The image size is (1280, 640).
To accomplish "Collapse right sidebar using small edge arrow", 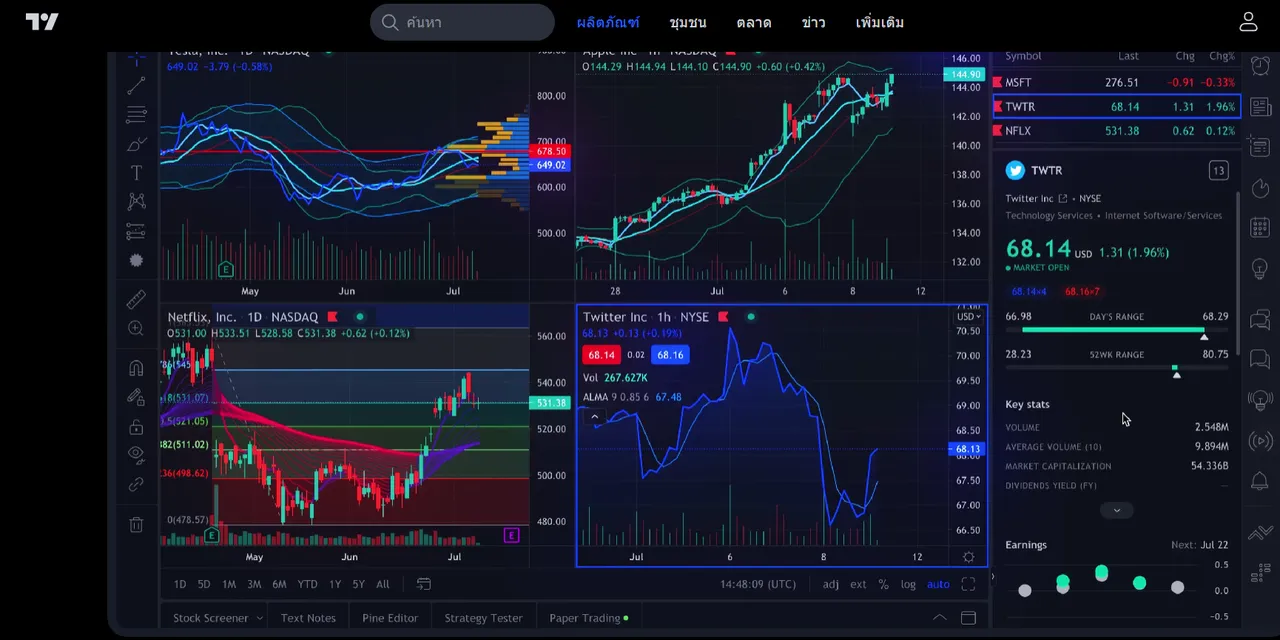I will [991, 576].
